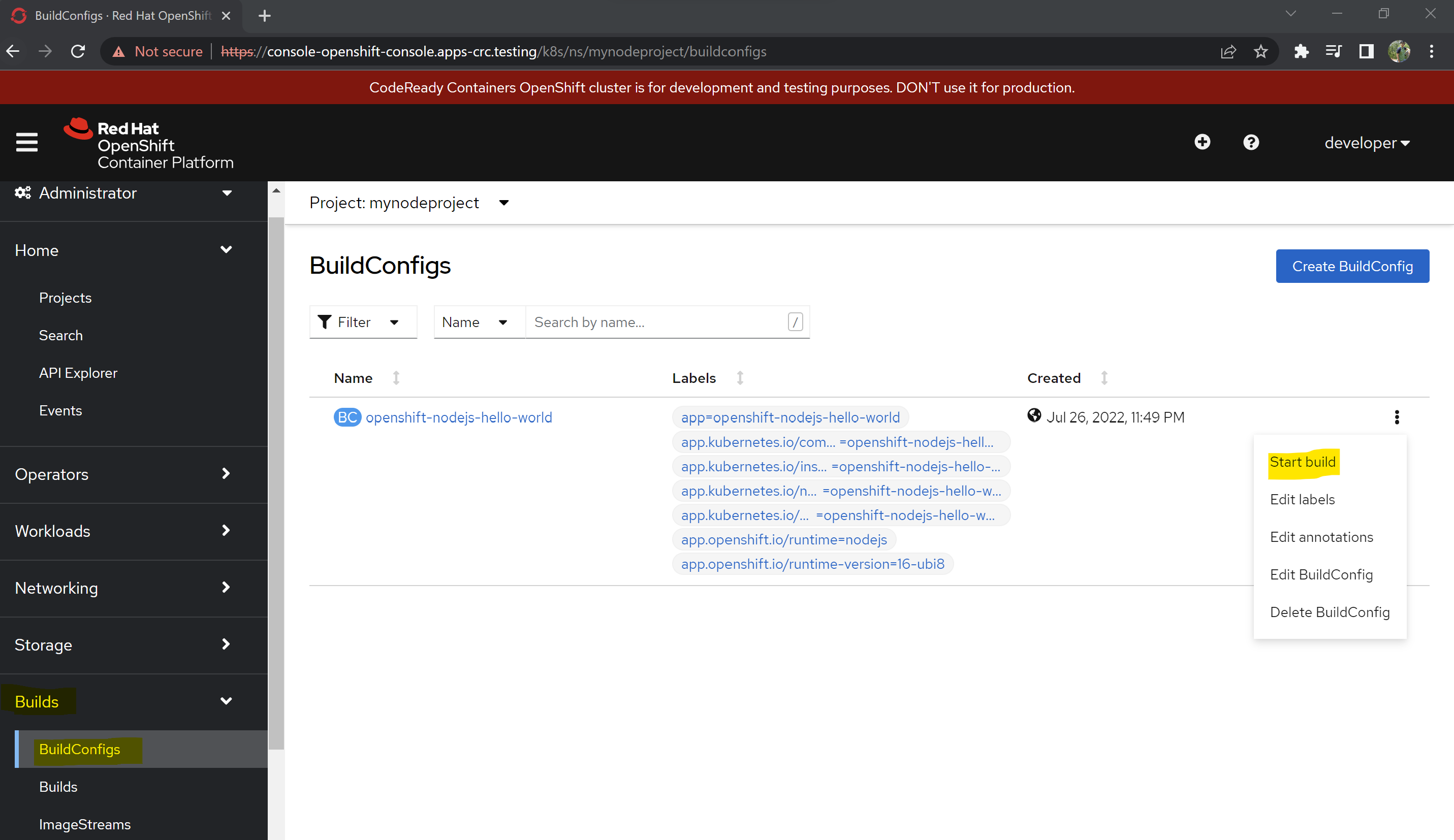Click the Chrome extensions puzzle icon
The width and height of the screenshot is (1454, 840).
[x=1301, y=51]
